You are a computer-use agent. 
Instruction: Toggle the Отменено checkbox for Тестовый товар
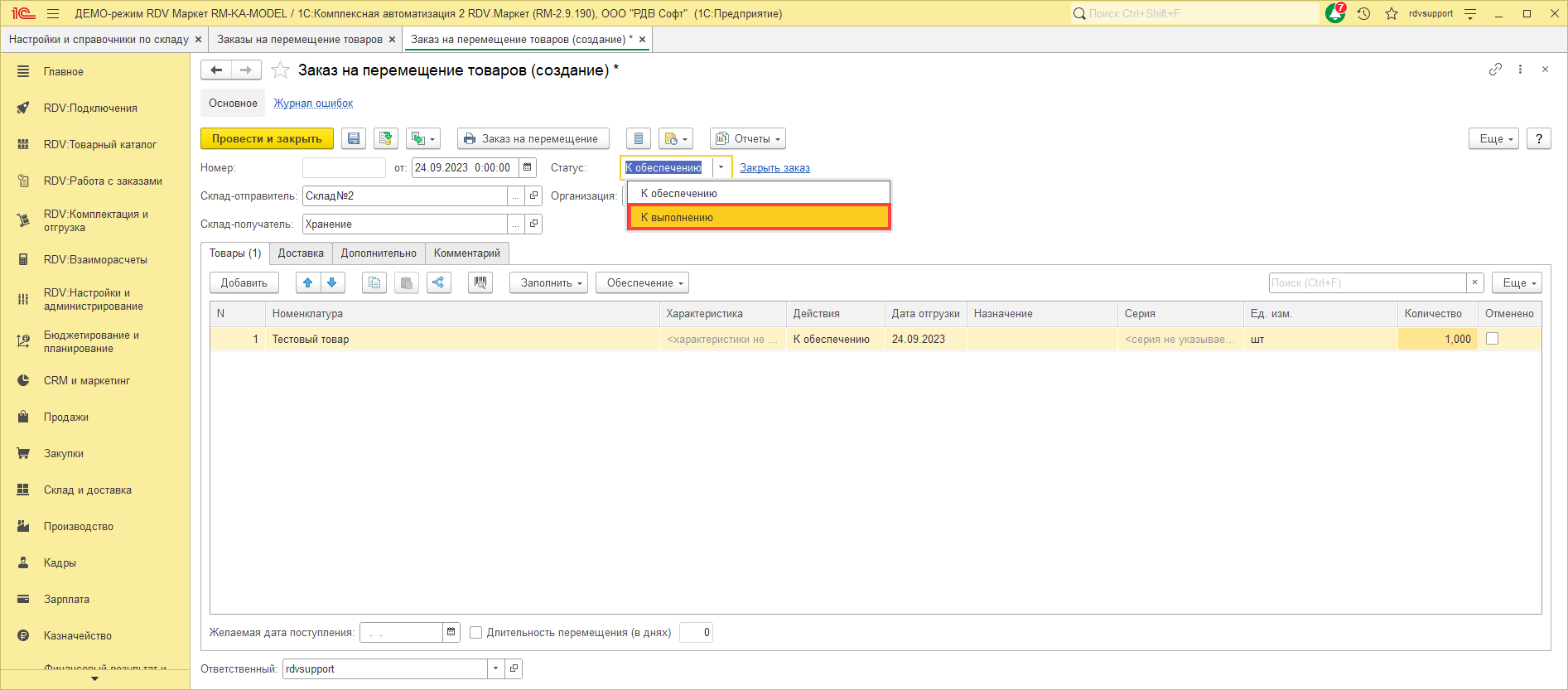pyautogui.click(x=1492, y=339)
